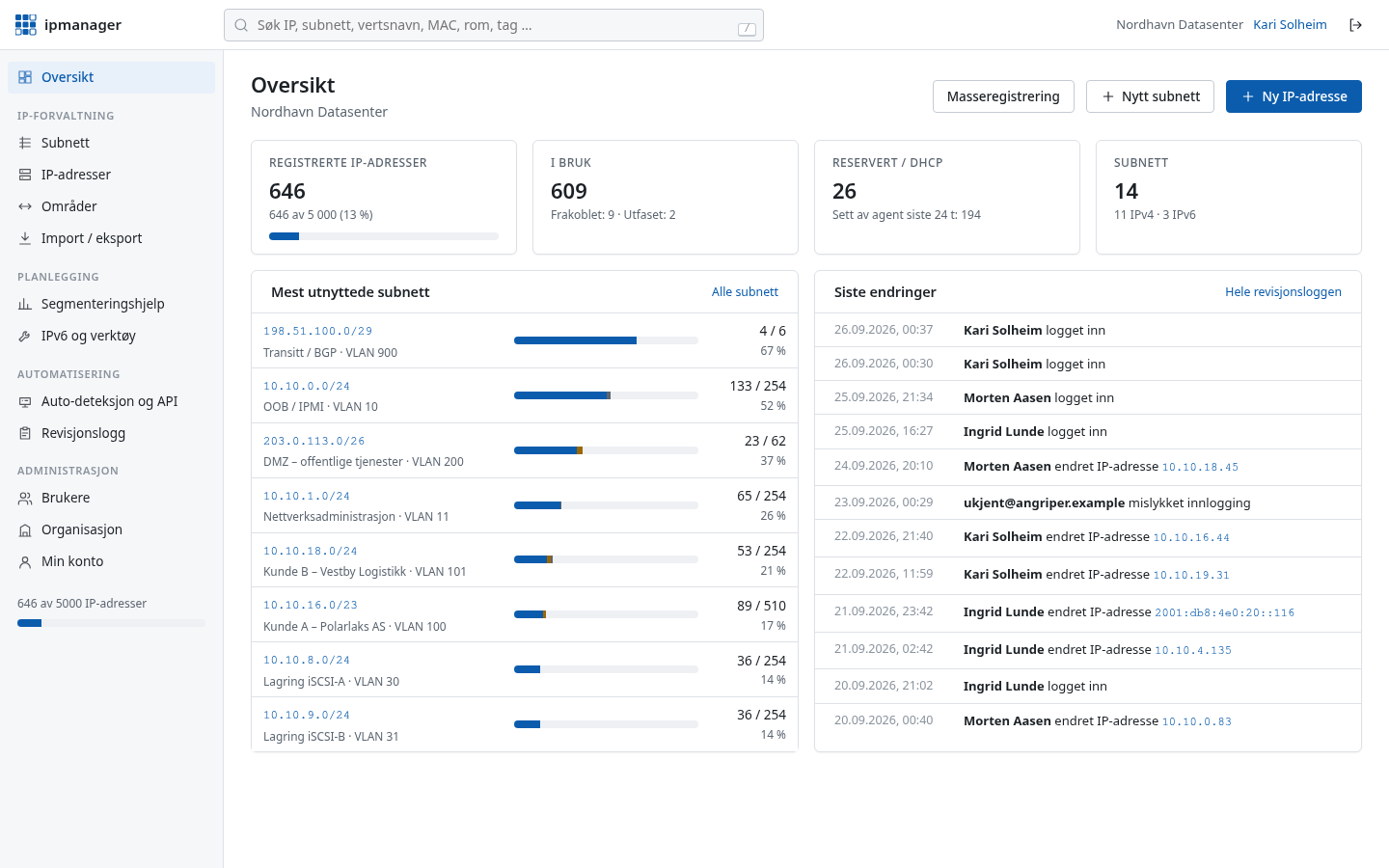The image size is (1389, 868).
Task: Click the IPv6 og verktøy wrench icon
Action: tap(25, 336)
